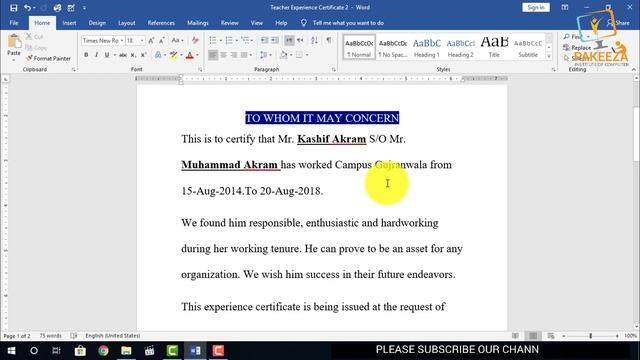This screenshot has height=360, width=640.
Task: Shrink the font size
Action: (162, 40)
